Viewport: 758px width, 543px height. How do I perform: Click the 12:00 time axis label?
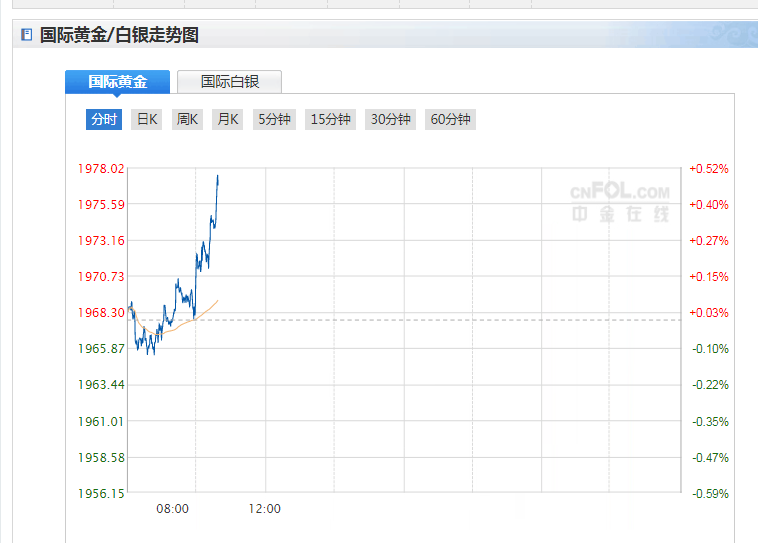[265, 508]
